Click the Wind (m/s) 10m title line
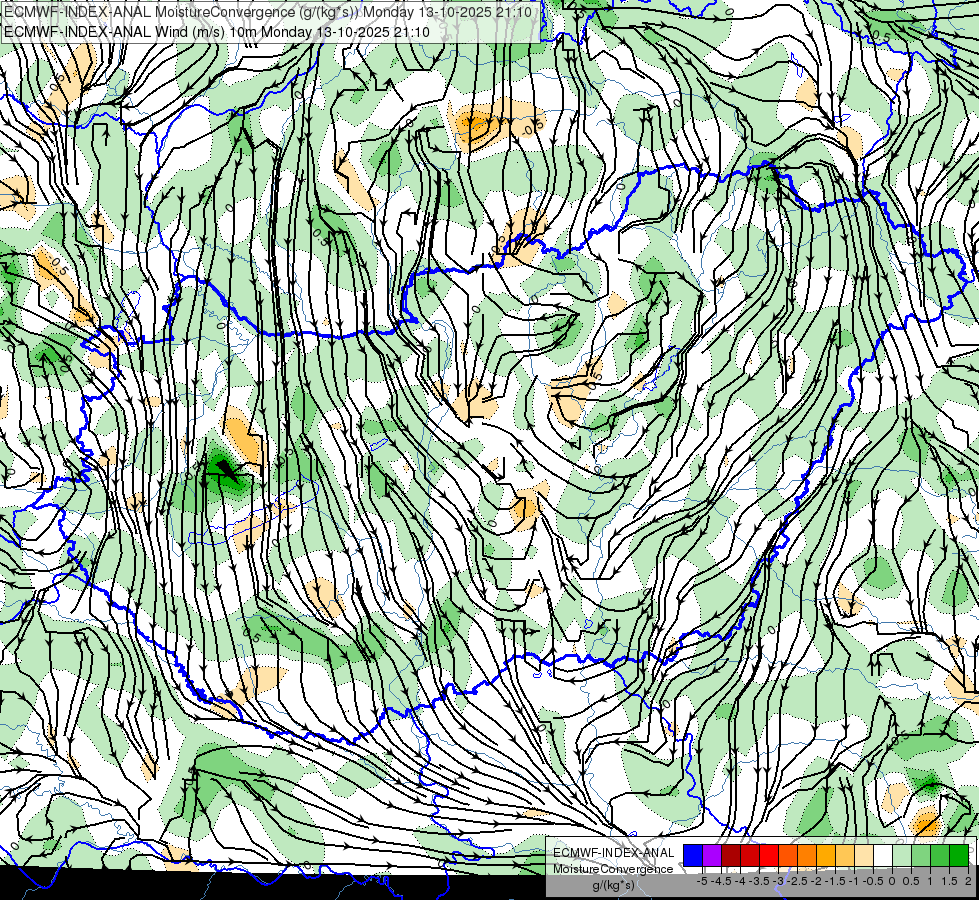Image resolution: width=979 pixels, height=900 pixels. 217,32
